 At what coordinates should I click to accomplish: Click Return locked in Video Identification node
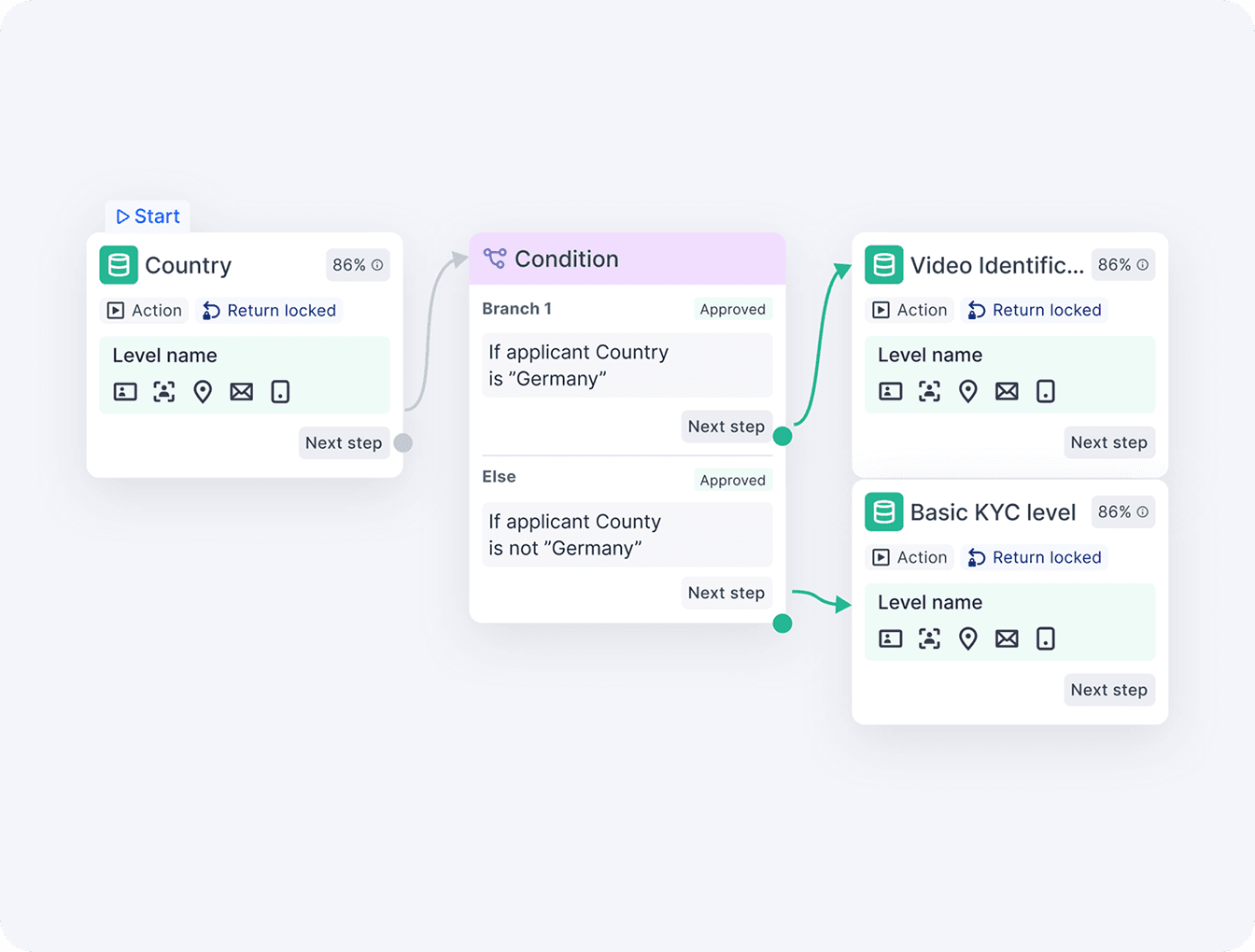click(1036, 310)
